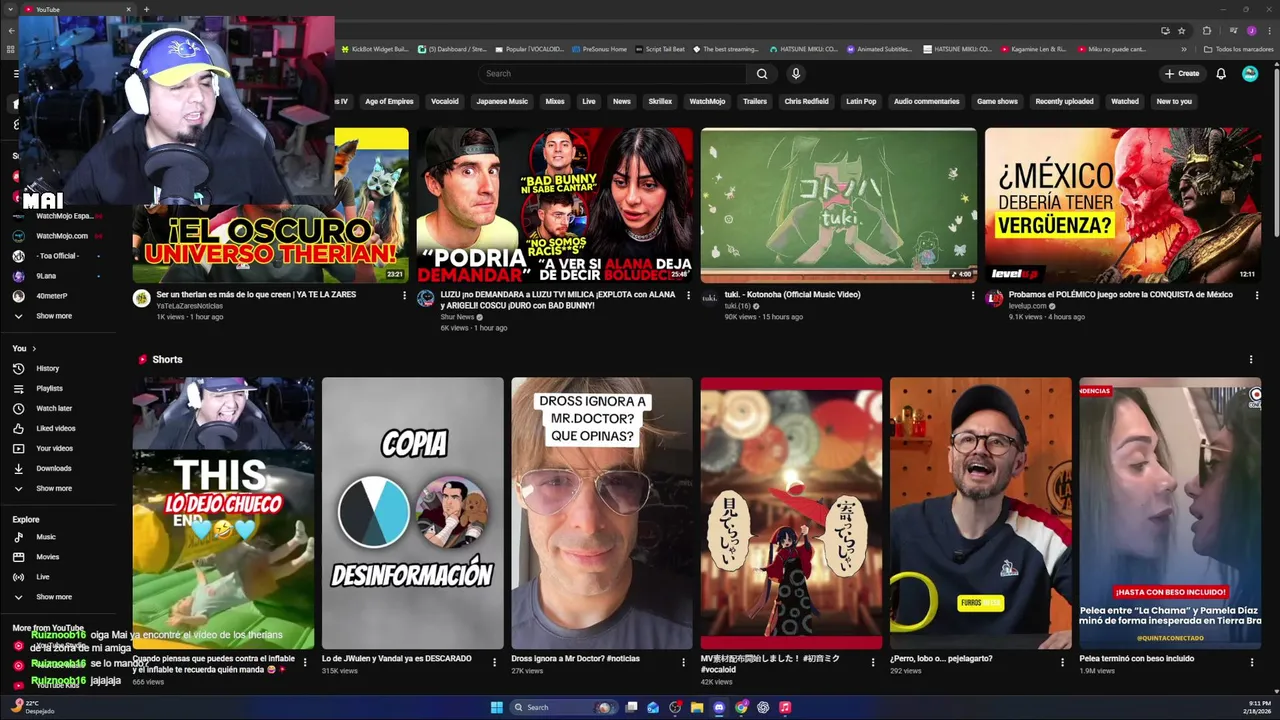The height and width of the screenshot is (720, 1280).
Task: Open the Dross ignora a Mr.Doctor short
Action: point(602,513)
